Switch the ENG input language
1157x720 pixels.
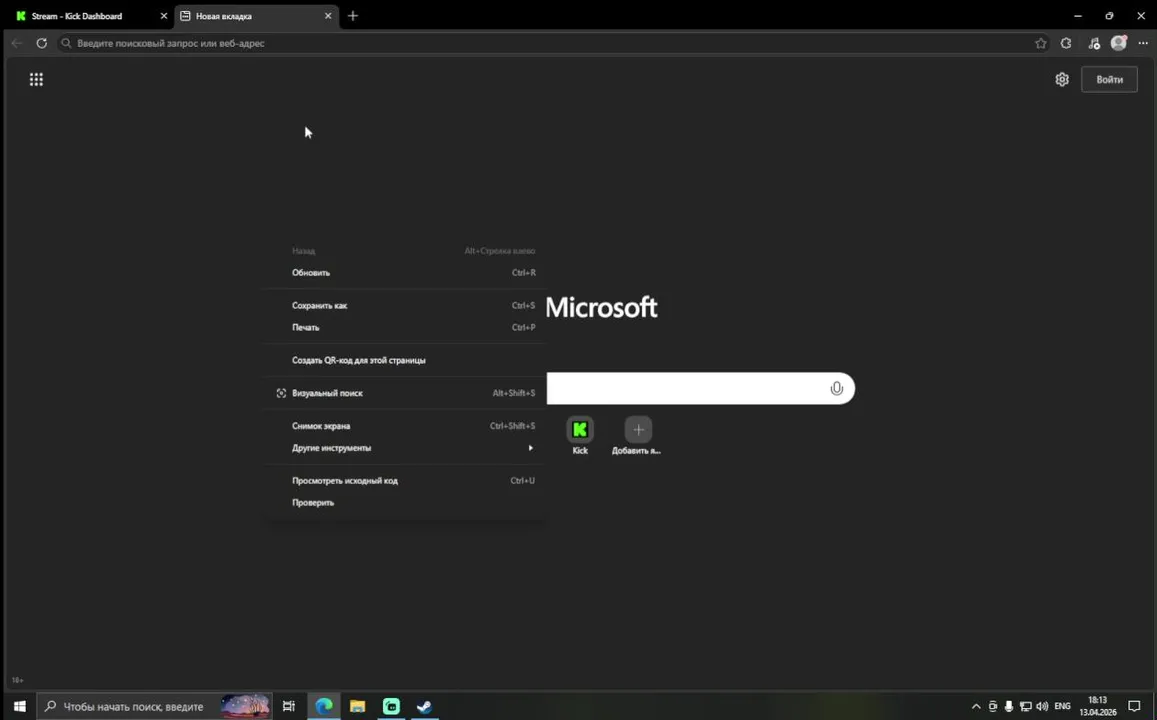click(x=1062, y=707)
